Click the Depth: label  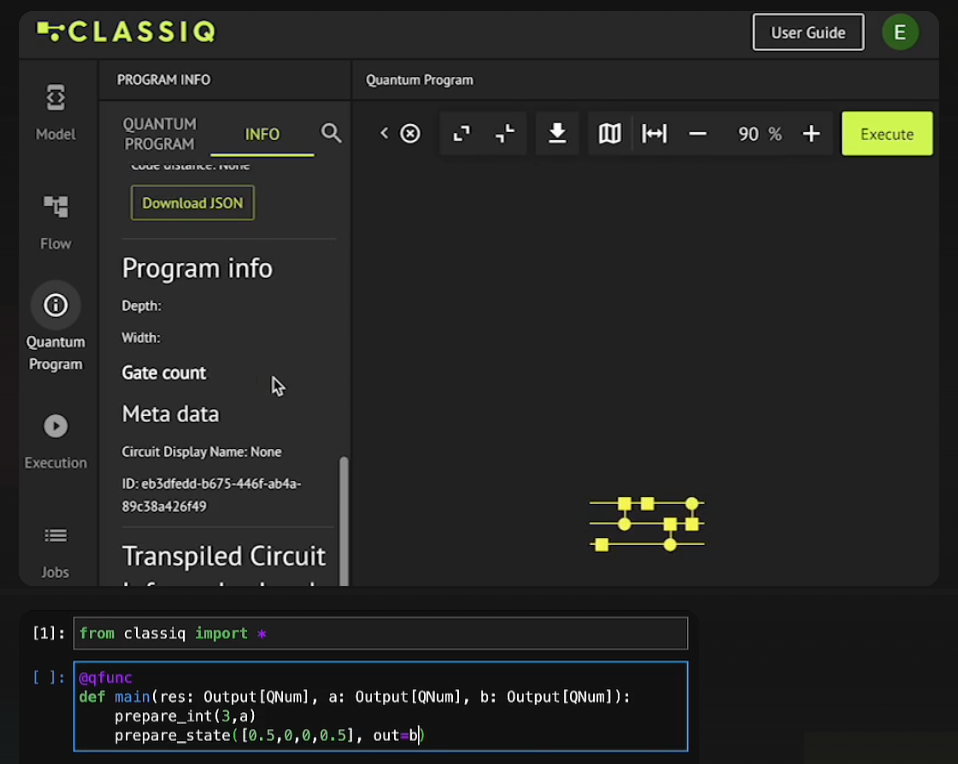point(141,306)
